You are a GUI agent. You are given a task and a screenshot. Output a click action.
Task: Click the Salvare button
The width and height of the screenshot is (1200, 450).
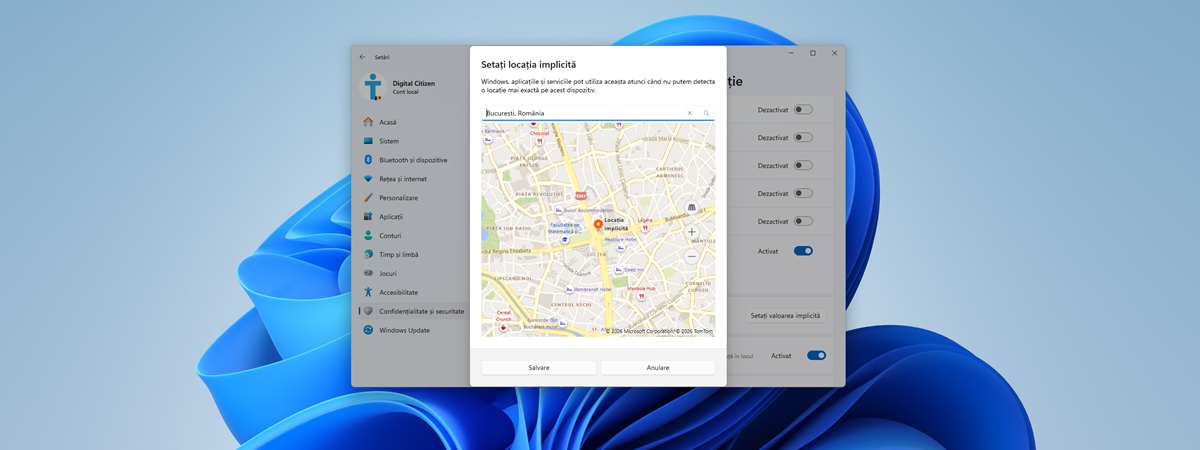click(539, 367)
